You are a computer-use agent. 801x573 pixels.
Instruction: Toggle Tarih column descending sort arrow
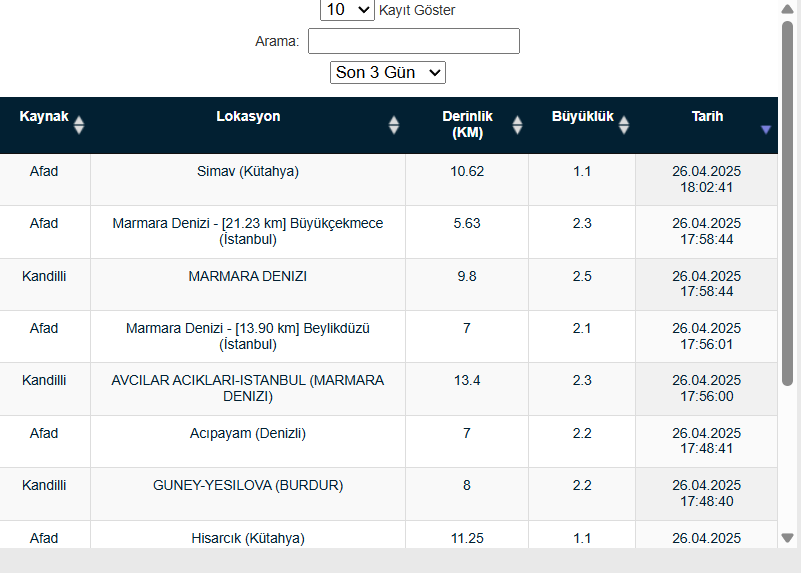(x=765, y=130)
